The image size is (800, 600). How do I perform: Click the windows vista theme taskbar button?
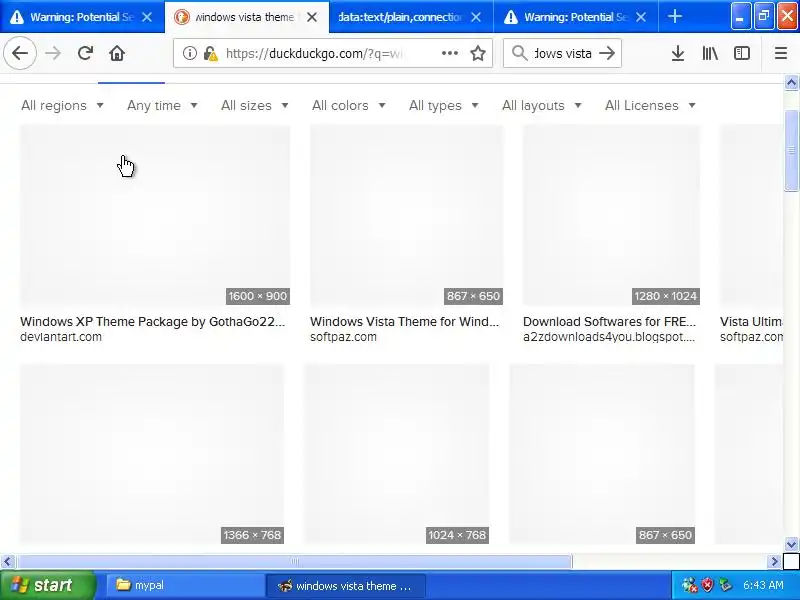[345, 585]
